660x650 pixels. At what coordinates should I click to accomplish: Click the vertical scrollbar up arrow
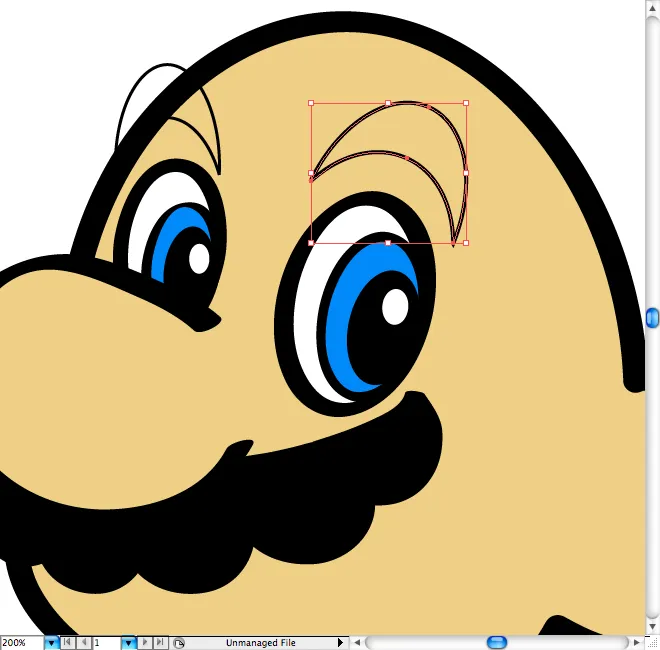(652, 8)
